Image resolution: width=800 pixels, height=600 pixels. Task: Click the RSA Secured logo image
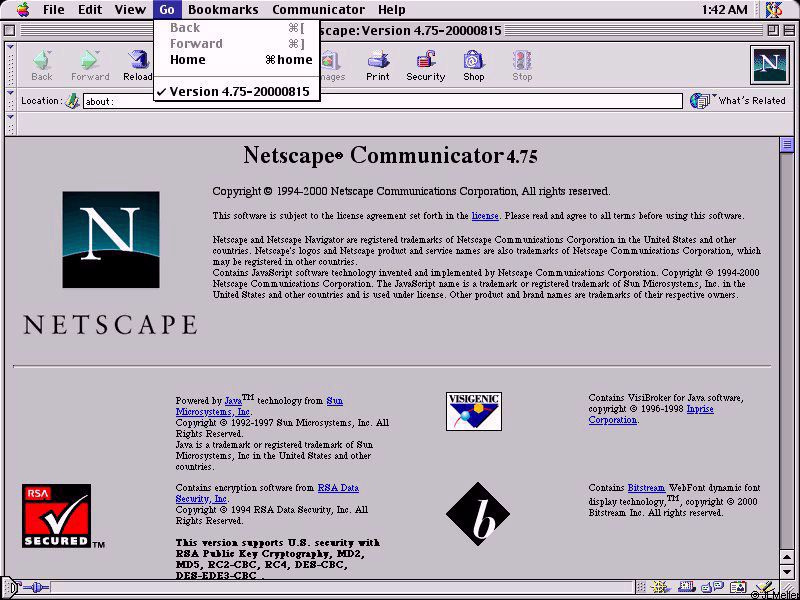[57, 516]
